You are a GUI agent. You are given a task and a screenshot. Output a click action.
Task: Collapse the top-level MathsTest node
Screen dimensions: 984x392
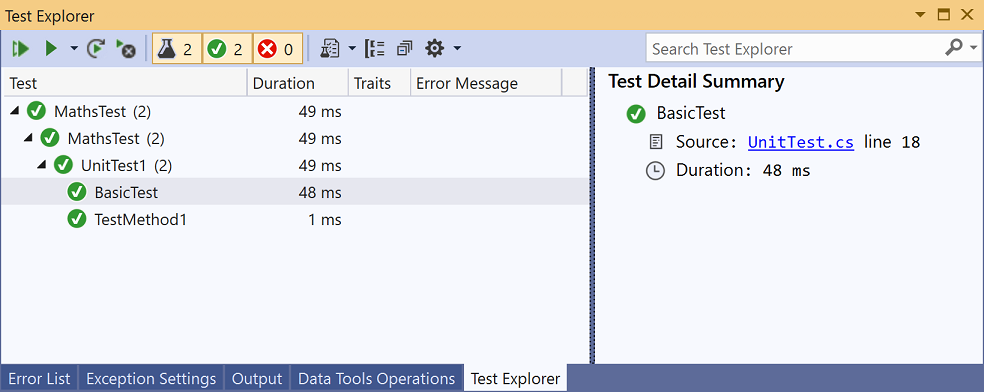[15, 111]
